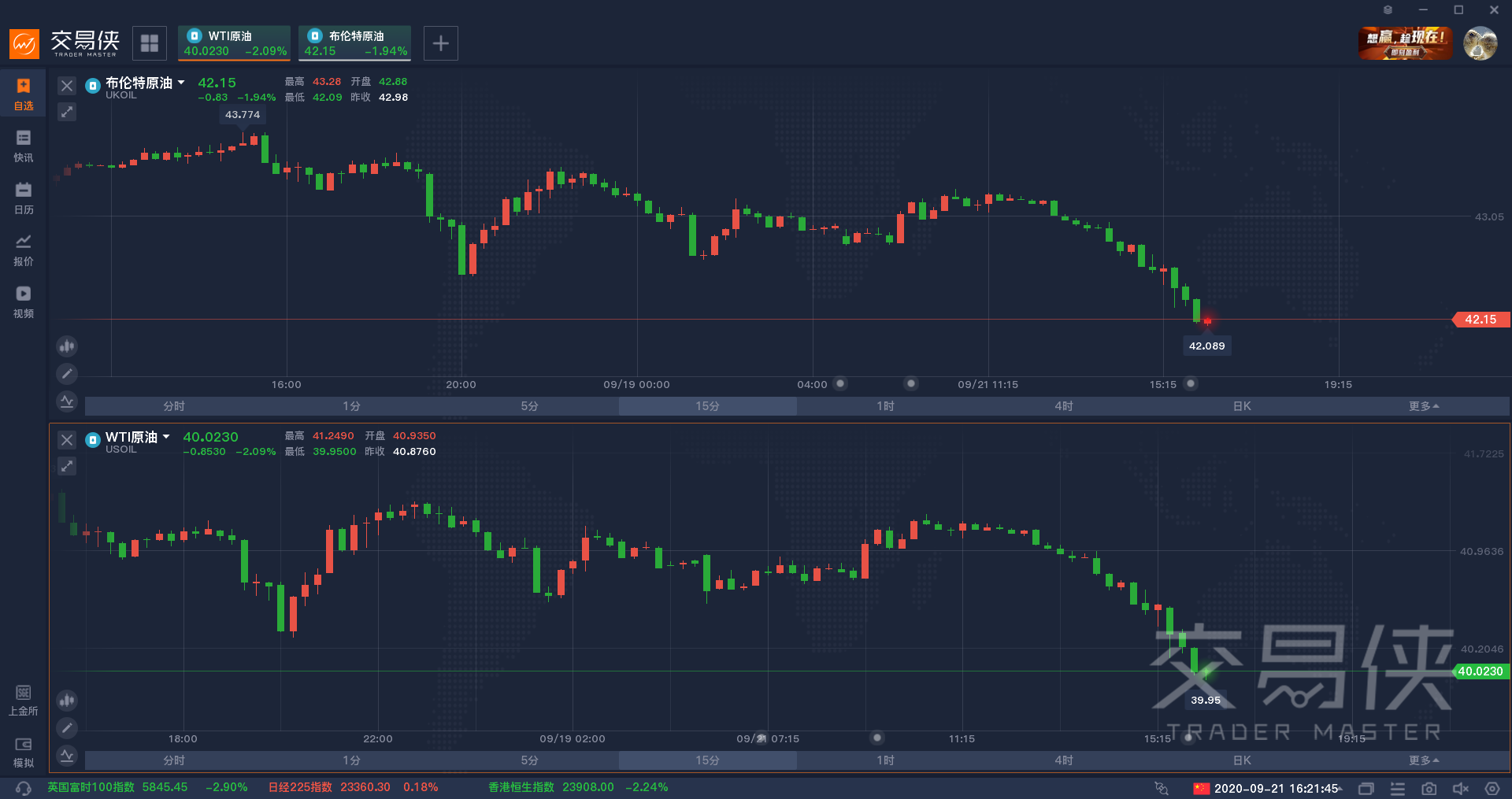
Task: Expand the Brent crude chart to fullscreen
Action: 67,112
